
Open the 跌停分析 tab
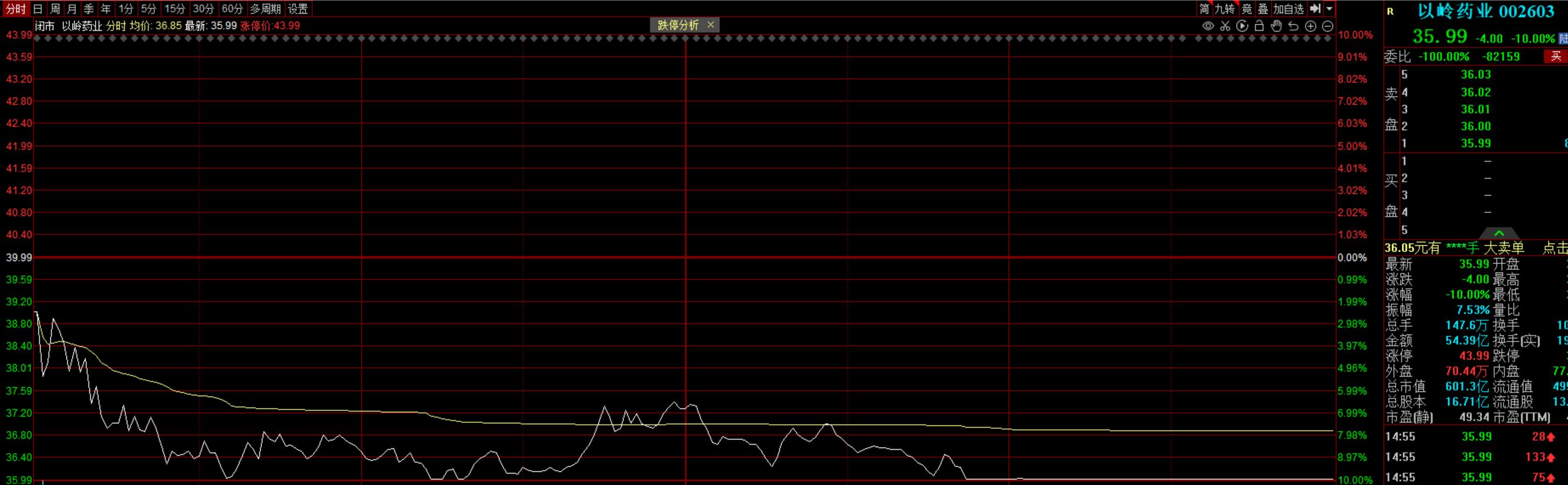(678, 25)
